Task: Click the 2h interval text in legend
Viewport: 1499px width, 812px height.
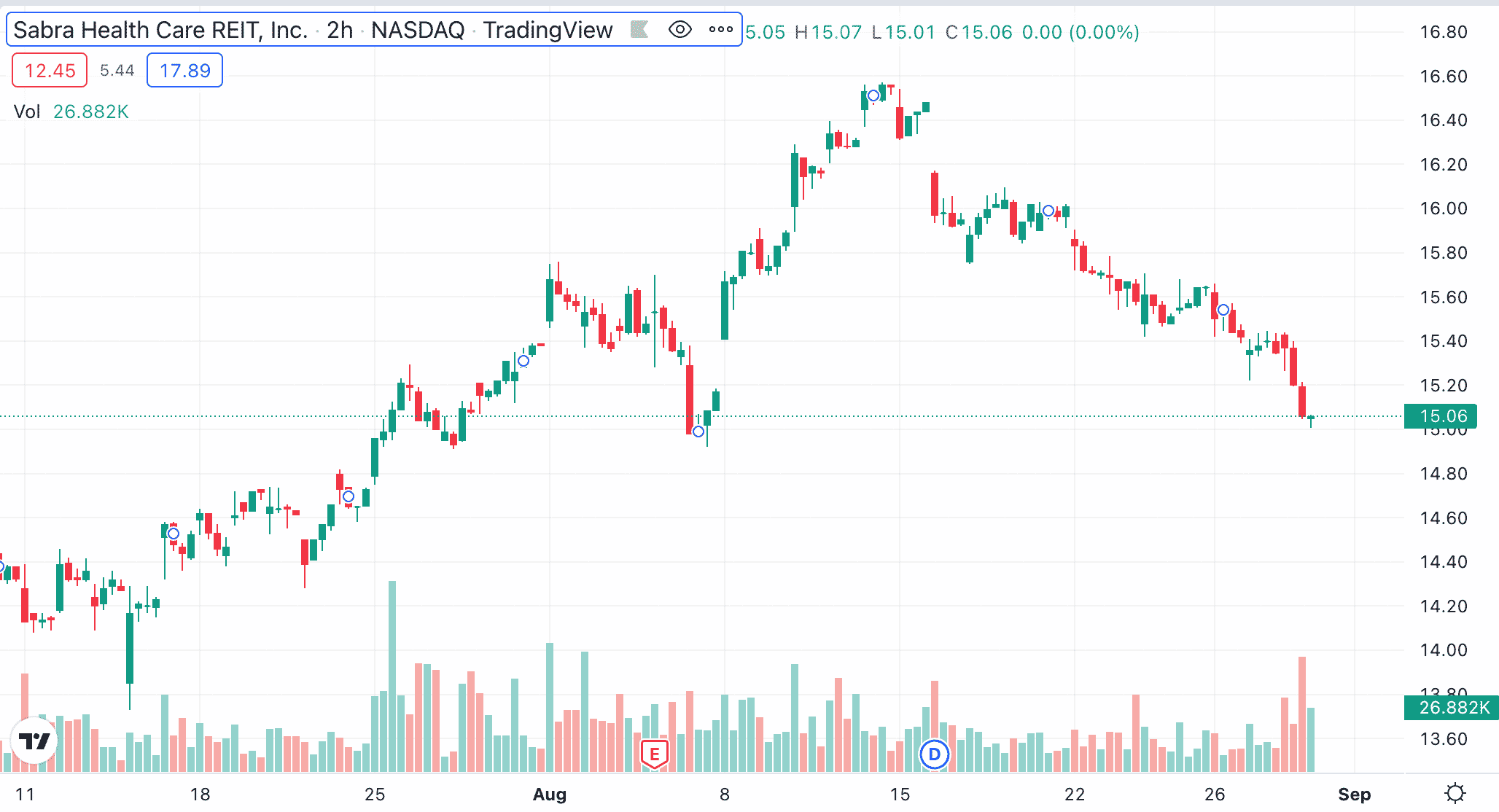Action: 340,30
